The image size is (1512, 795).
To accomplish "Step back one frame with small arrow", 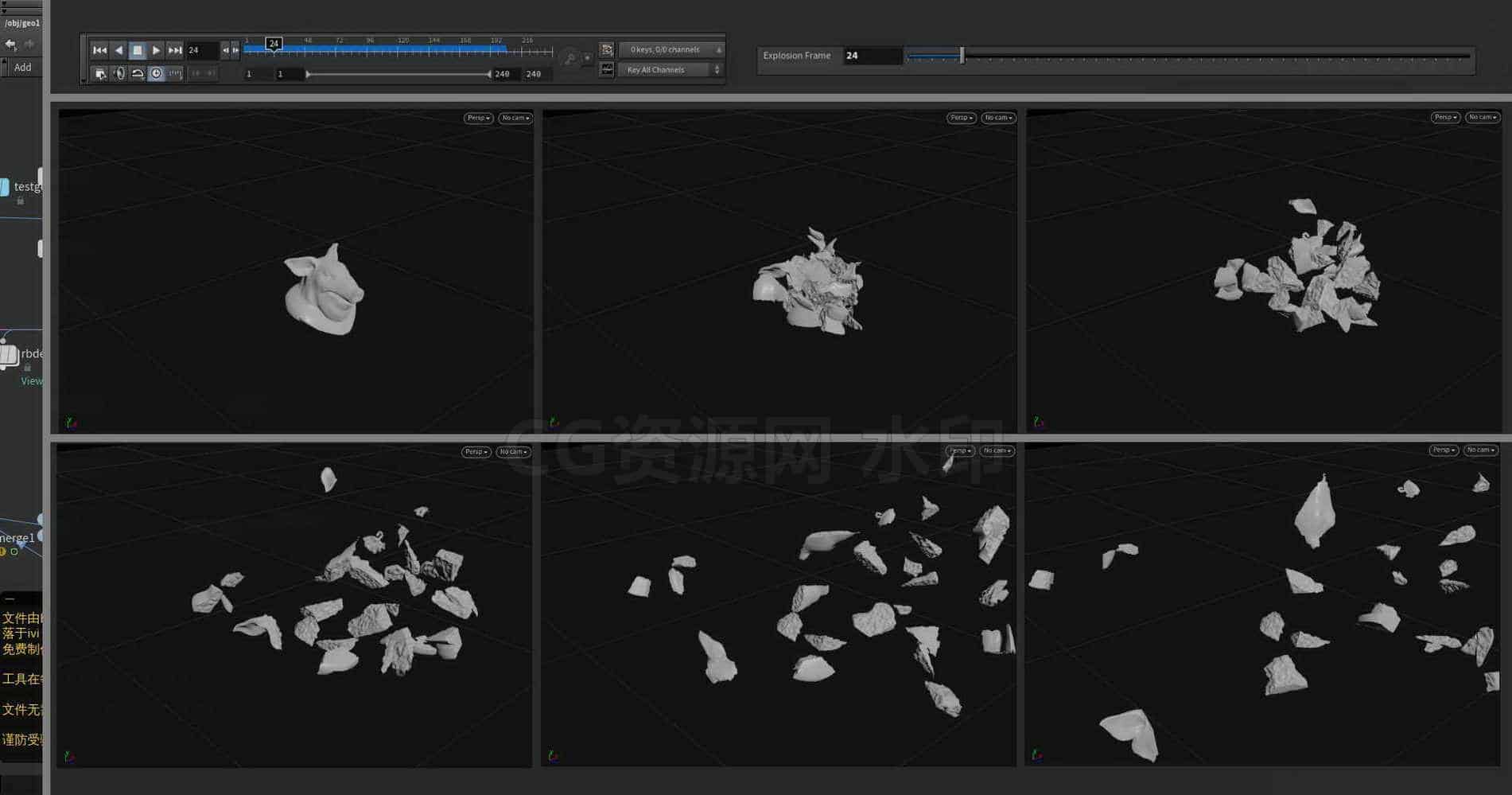I will (226, 50).
